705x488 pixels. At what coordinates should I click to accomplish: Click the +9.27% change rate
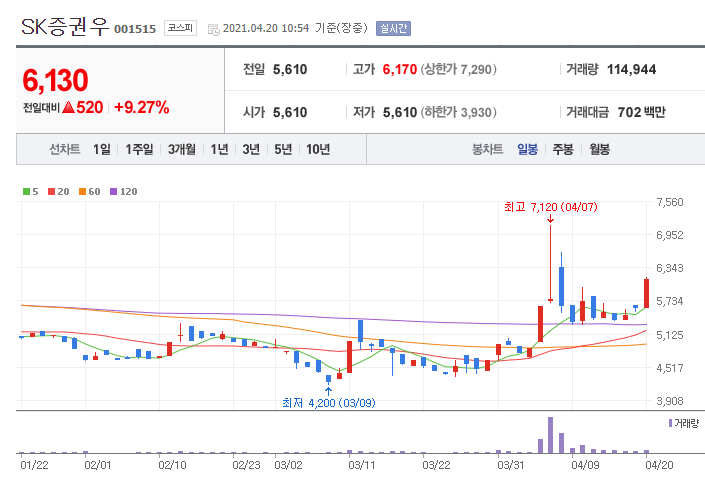click(x=142, y=107)
